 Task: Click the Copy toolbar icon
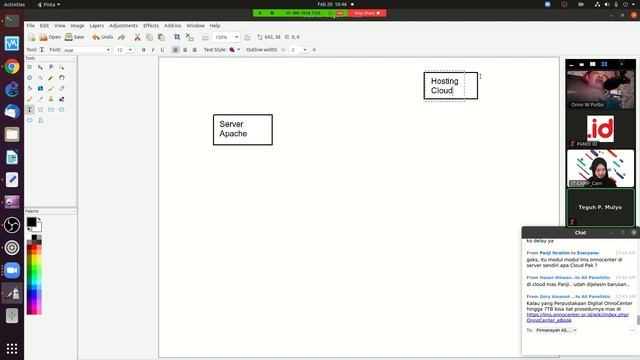click(149, 37)
